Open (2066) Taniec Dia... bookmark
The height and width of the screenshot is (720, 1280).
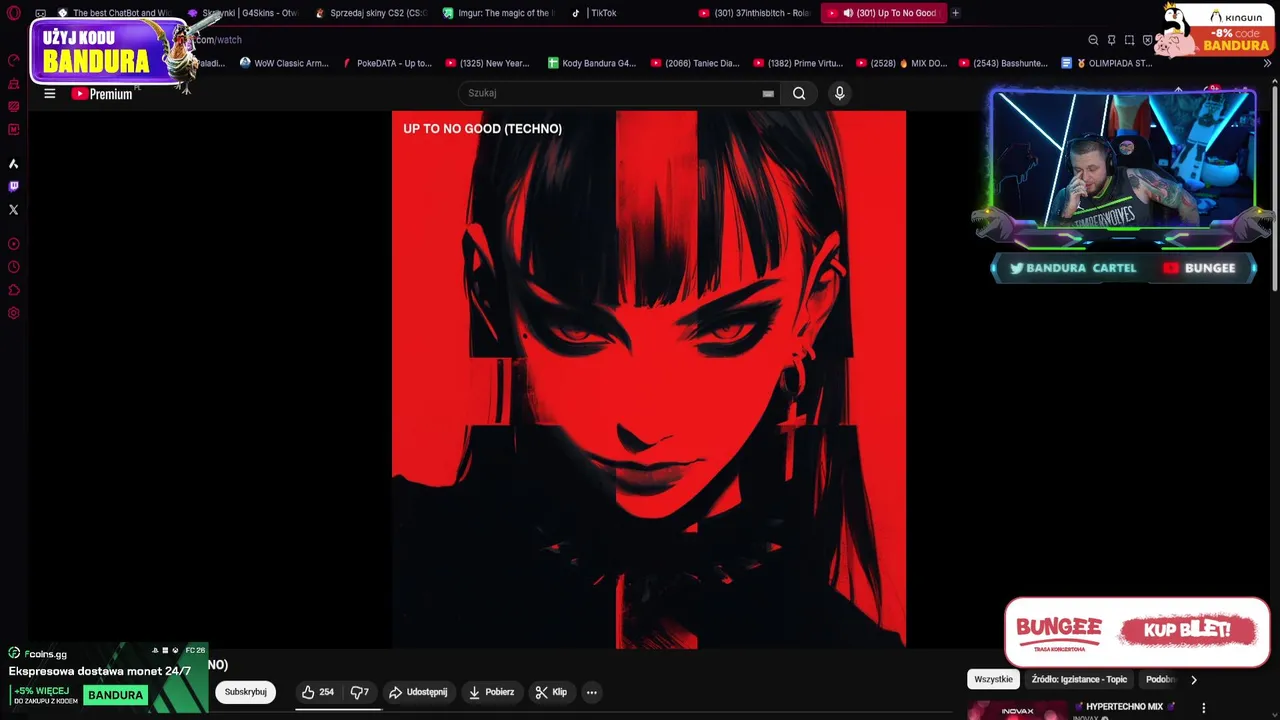(695, 63)
